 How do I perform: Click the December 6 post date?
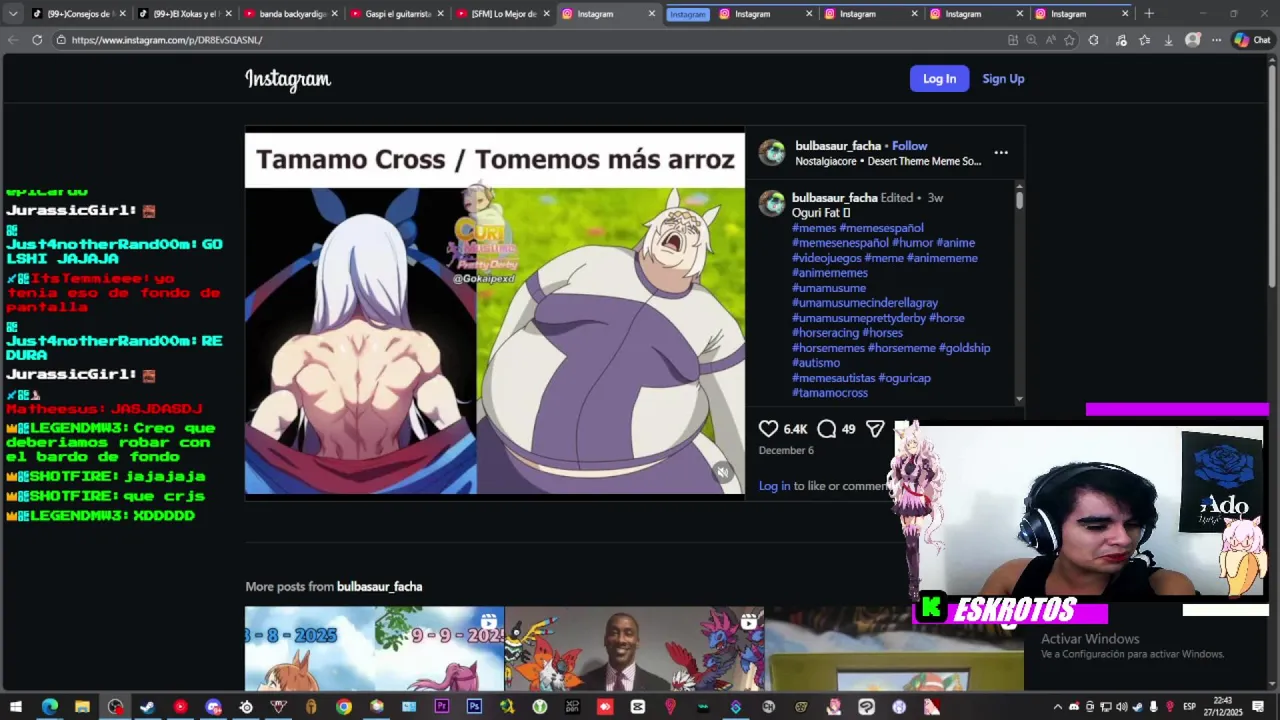786,451
